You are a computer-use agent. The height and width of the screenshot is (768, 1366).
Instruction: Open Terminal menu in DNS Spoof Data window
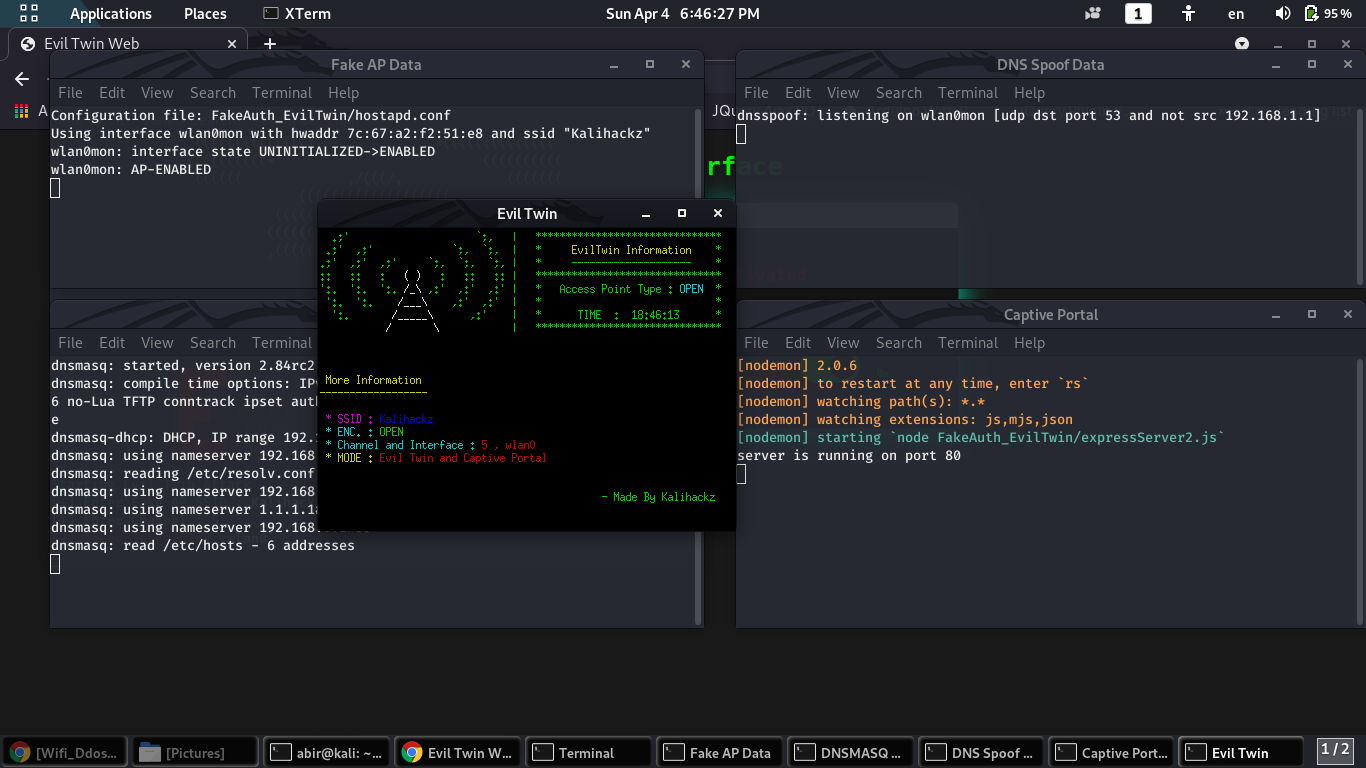967,93
